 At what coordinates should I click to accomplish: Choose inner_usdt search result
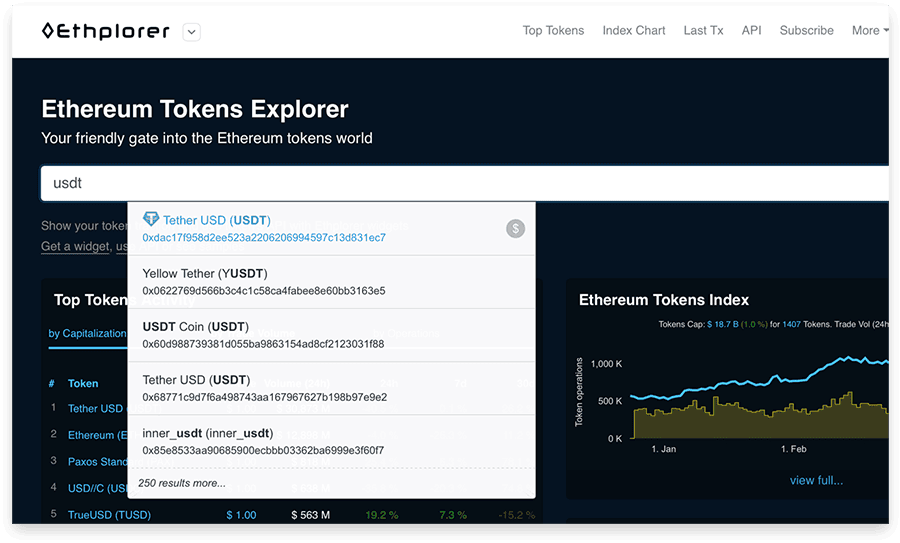(x=331, y=441)
